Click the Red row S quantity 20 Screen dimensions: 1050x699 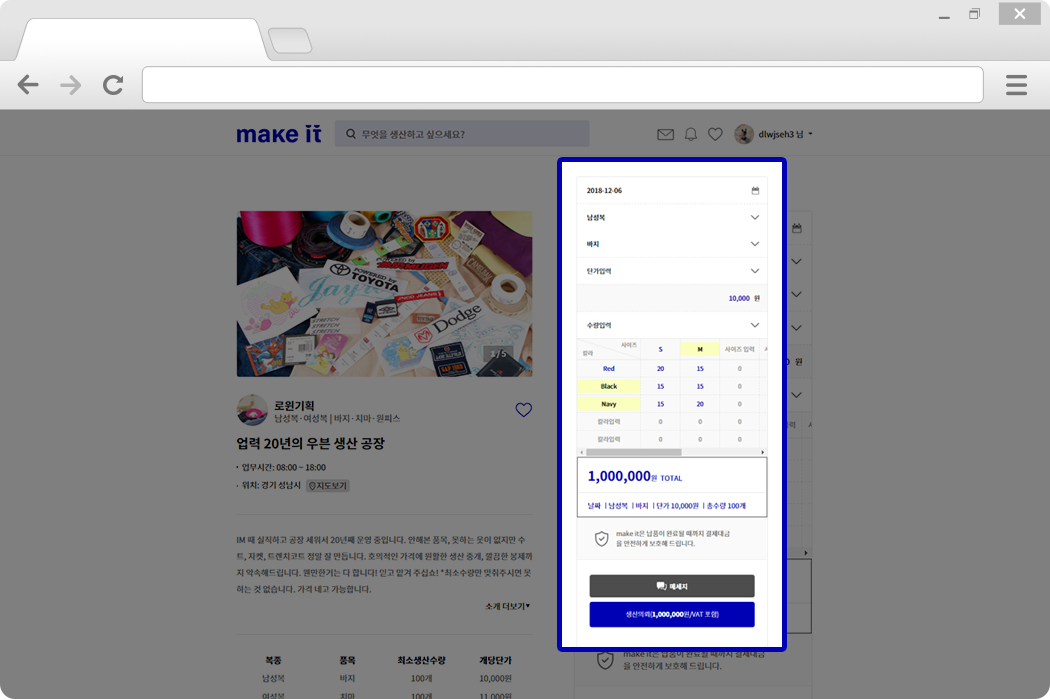tap(660, 369)
